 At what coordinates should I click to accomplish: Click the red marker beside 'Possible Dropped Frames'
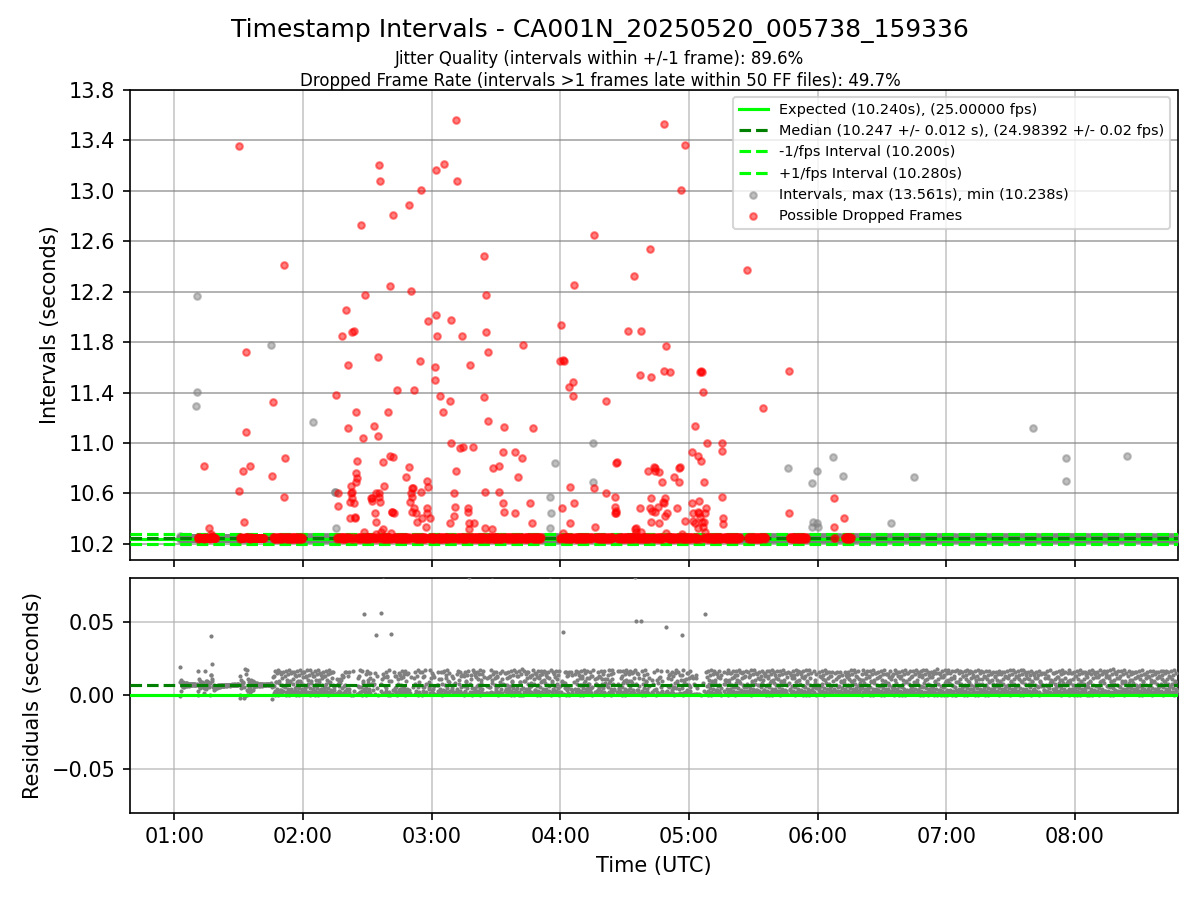point(753,215)
